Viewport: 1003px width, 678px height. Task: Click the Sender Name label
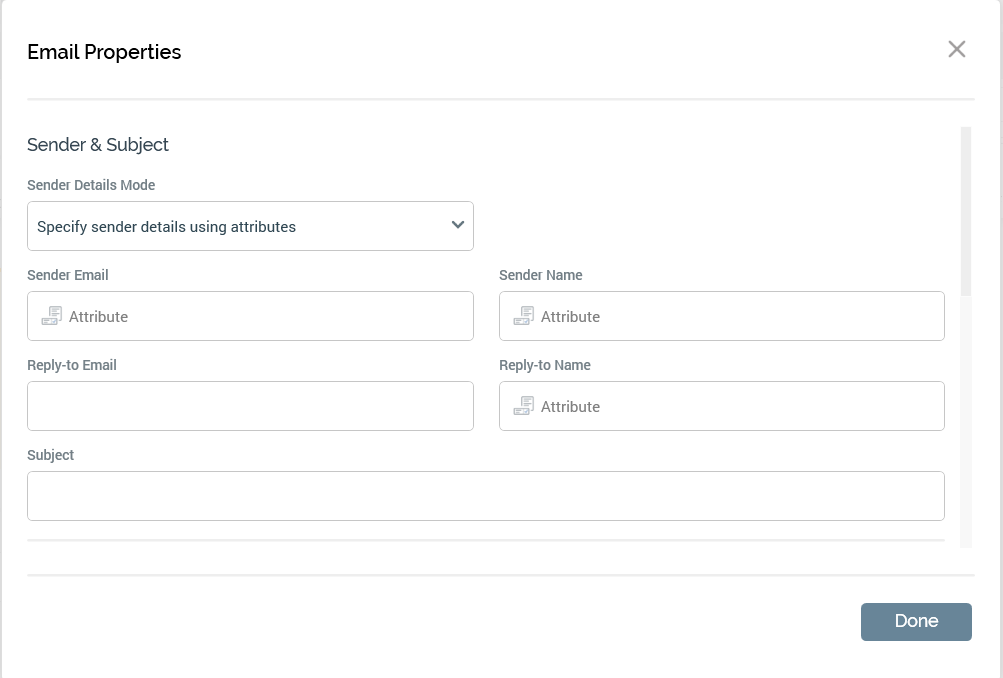tap(540, 275)
